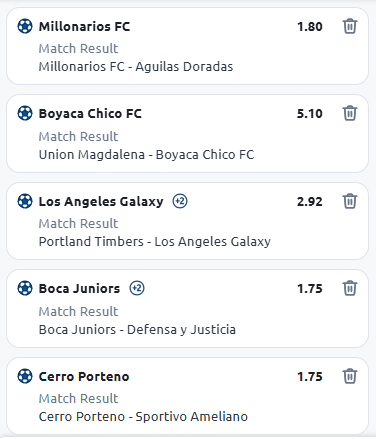This screenshot has width=376, height=439.
Task: Click soccer ball icon next to Los Angeles Galaxy
Action: coord(25,201)
